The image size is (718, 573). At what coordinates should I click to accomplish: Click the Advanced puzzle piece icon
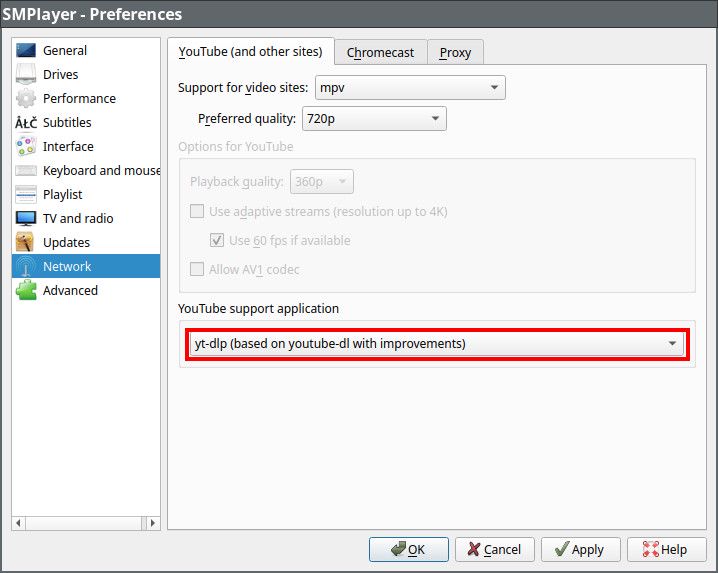coord(26,291)
